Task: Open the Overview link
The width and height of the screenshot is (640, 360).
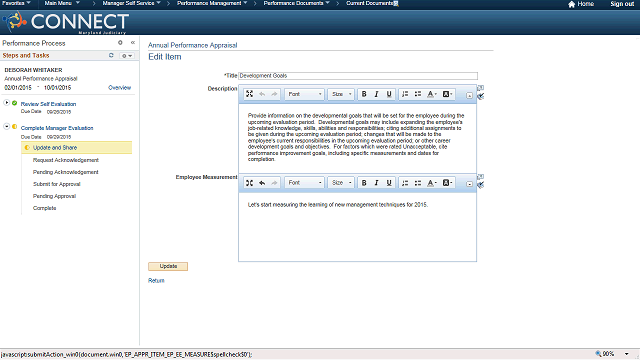Action: [x=120, y=88]
